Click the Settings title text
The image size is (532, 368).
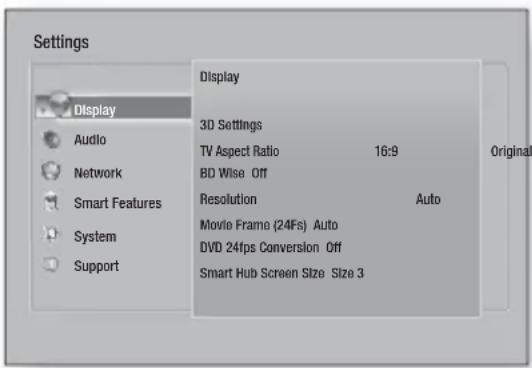pyautogui.click(x=61, y=42)
